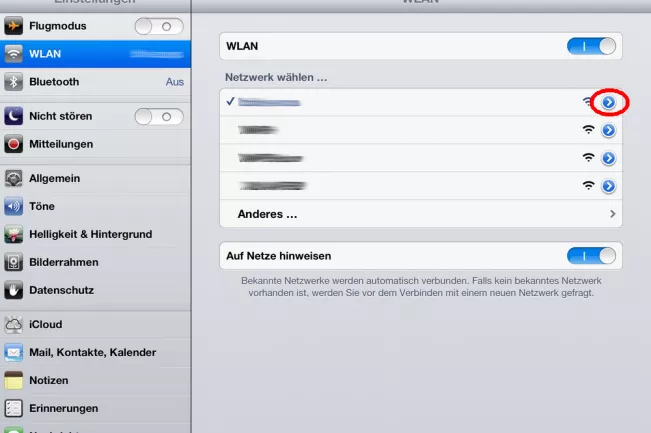Select the checkmarked connected network row
Viewport: 651px width, 433px height.
click(421, 102)
